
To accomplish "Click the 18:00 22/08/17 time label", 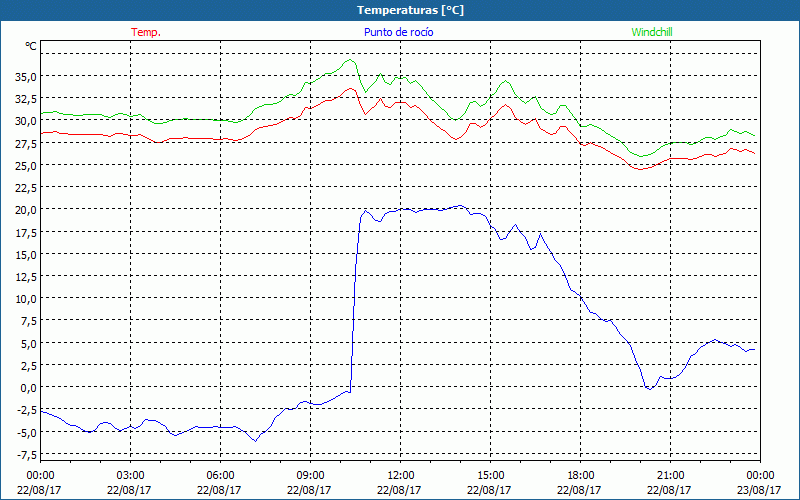I will 580,483.
